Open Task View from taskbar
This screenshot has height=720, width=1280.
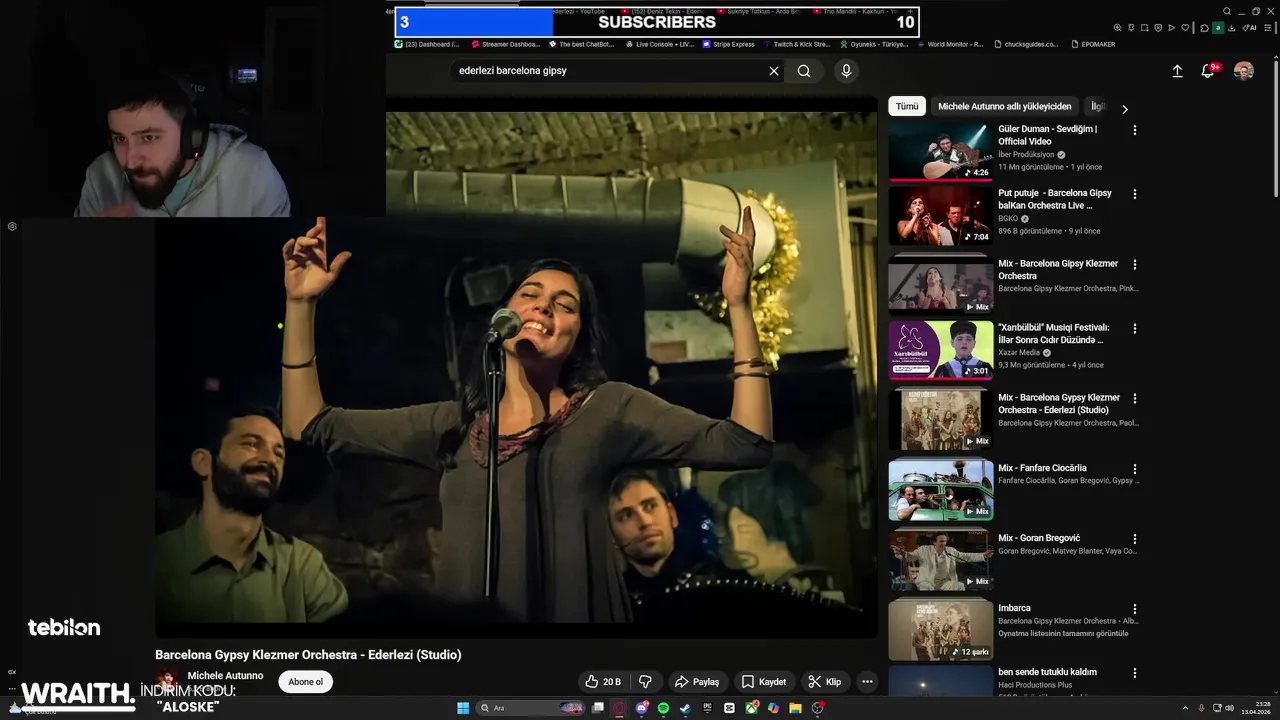click(598, 708)
